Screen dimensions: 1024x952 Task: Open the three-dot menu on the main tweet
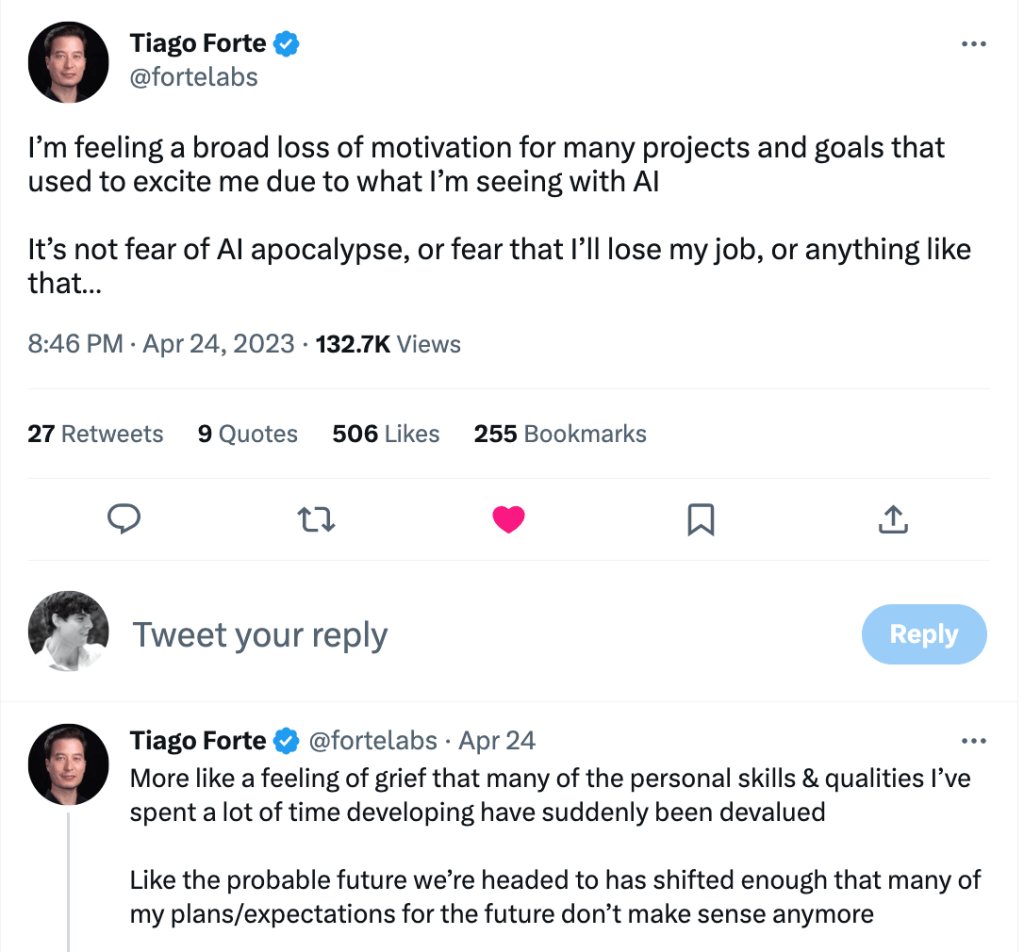(973, 45)
